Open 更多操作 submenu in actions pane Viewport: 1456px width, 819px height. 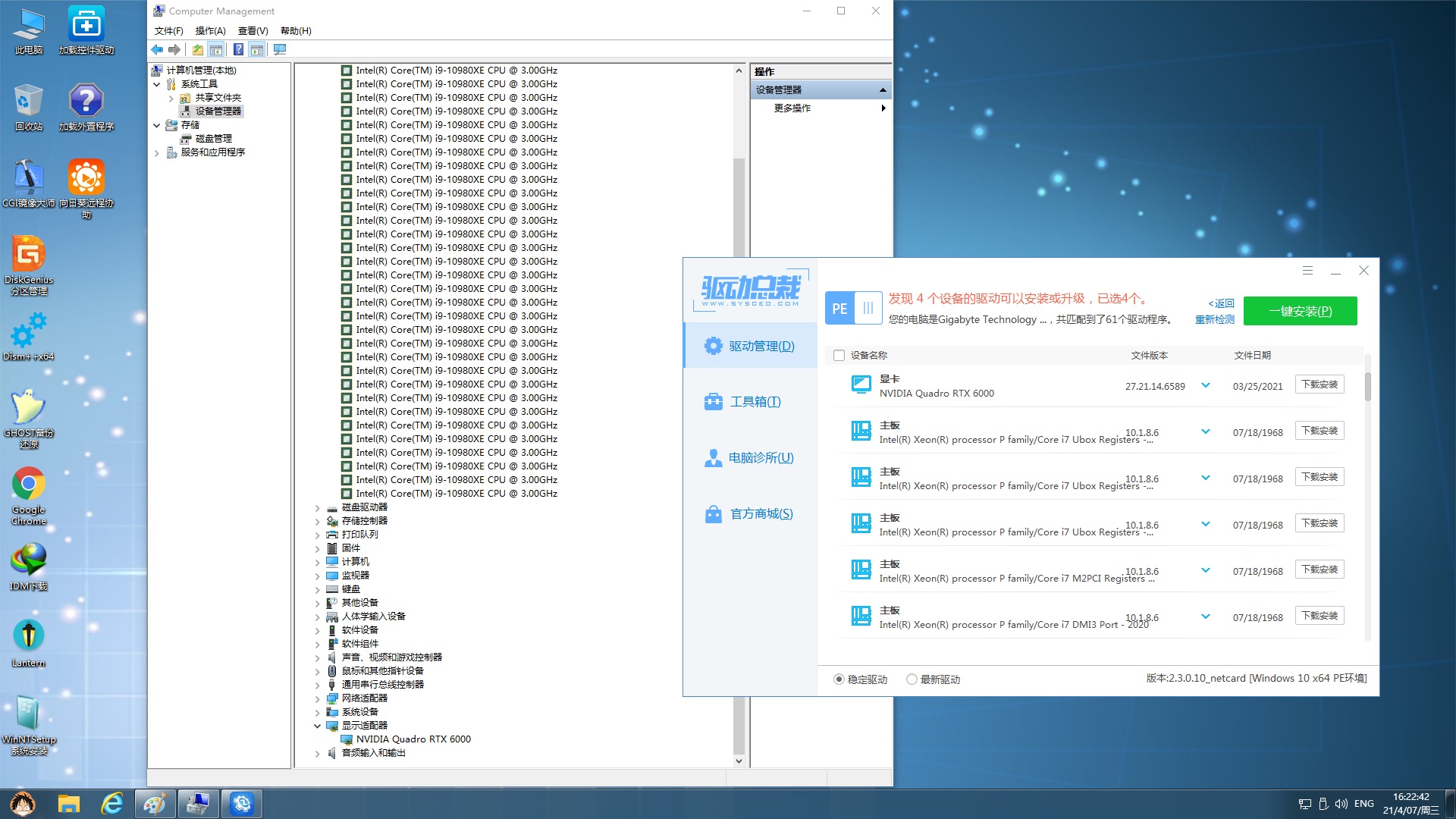(821, 108)
